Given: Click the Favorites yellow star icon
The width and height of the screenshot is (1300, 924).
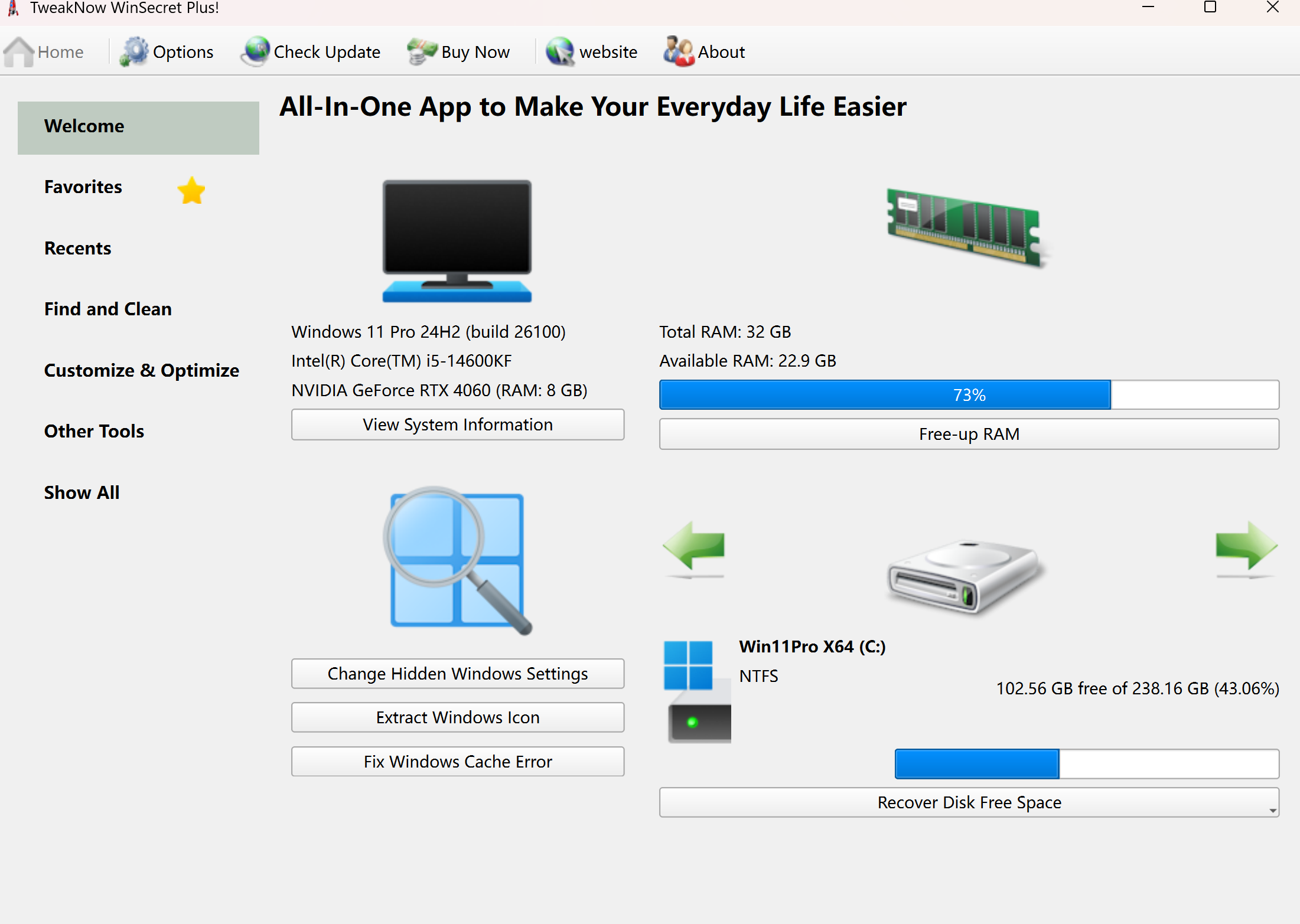Looking at the screenshot, I should (x=191, y=191).
